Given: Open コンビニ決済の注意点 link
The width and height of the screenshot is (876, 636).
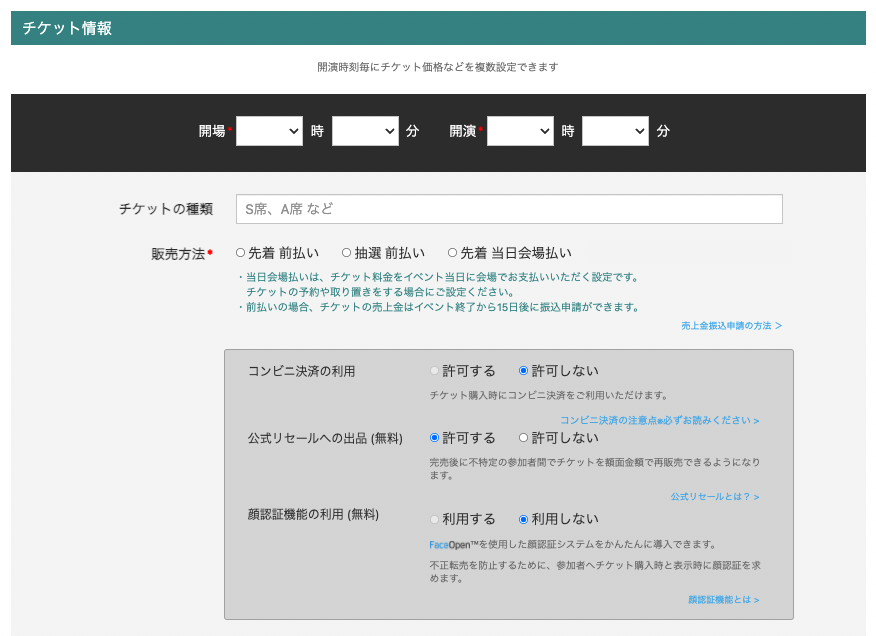Looking at the screenshot, I should coord(660,420).
